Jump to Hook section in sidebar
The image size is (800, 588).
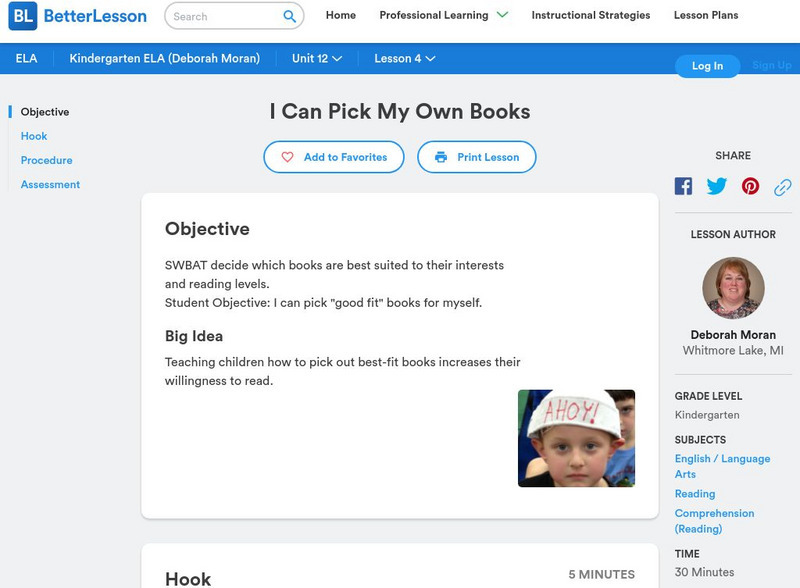[x=34, y=136]
